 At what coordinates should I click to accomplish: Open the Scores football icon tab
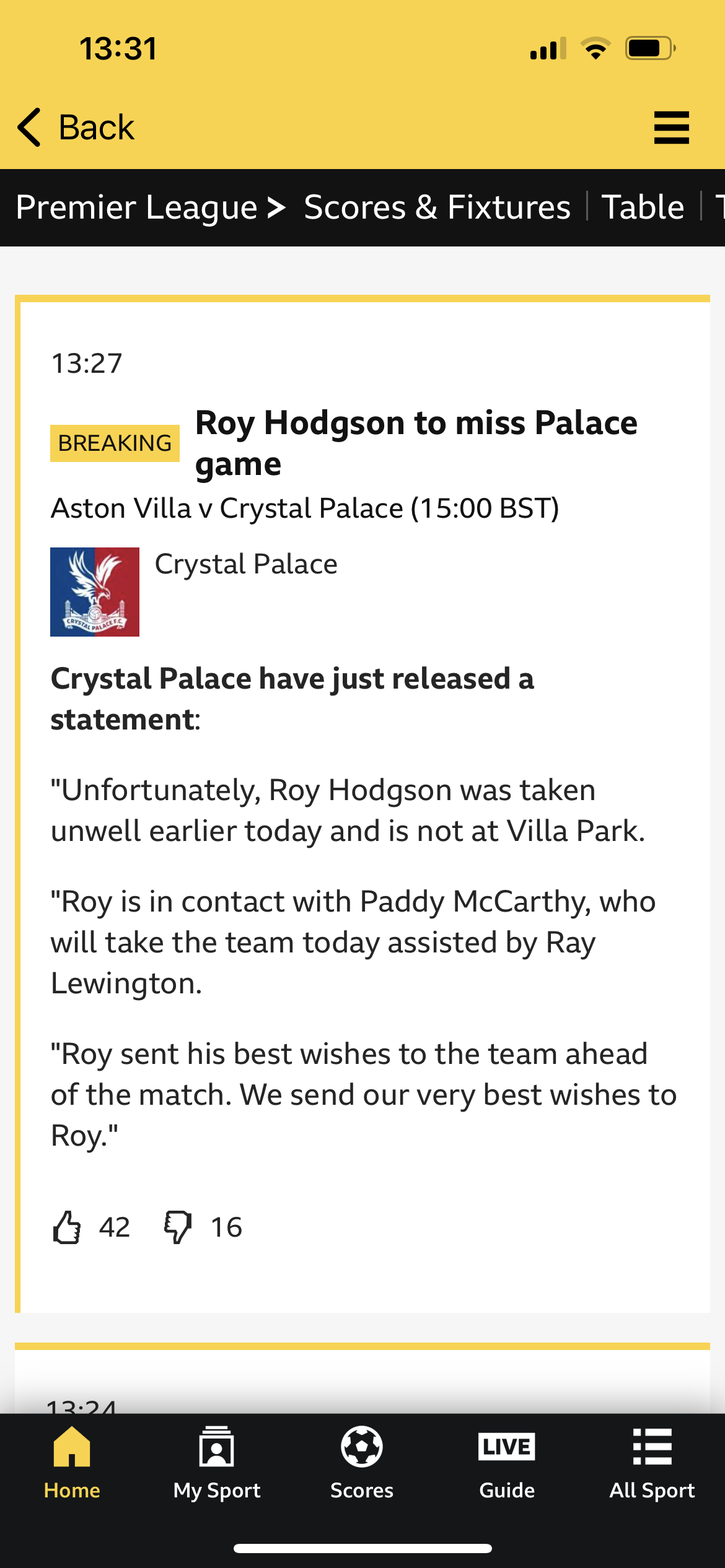coord(362,1463)
